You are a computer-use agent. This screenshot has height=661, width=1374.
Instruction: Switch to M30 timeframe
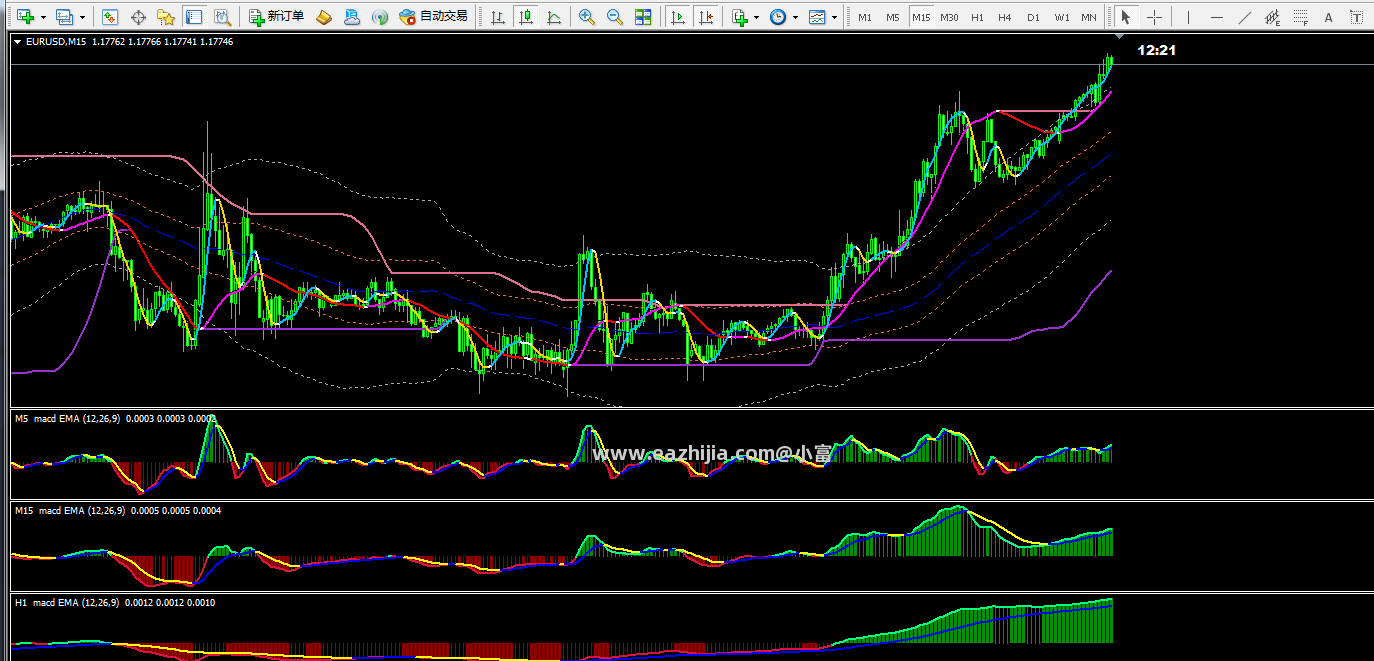(x=949, y=17)
